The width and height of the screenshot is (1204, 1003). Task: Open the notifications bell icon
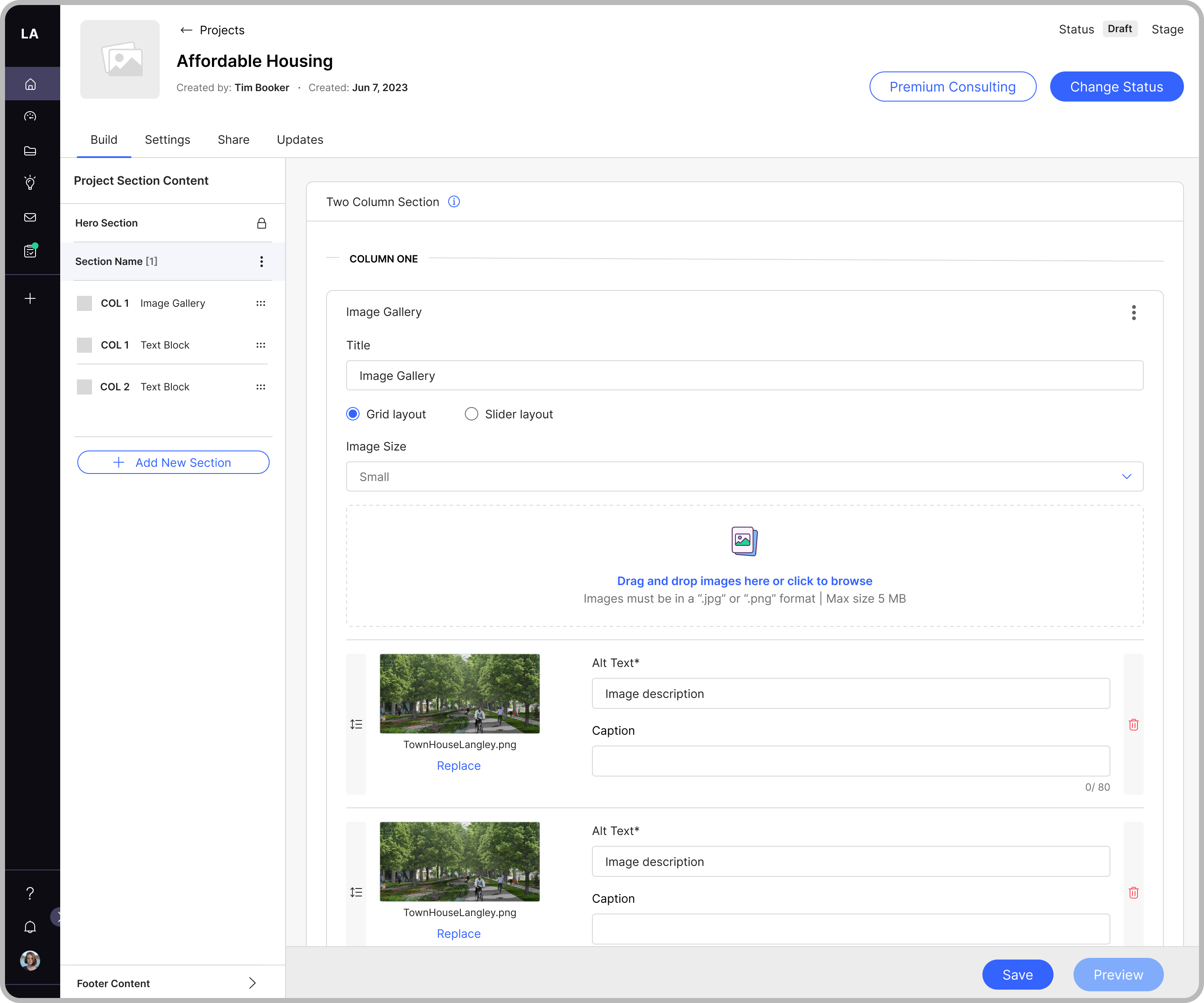[x=31, y=927]
